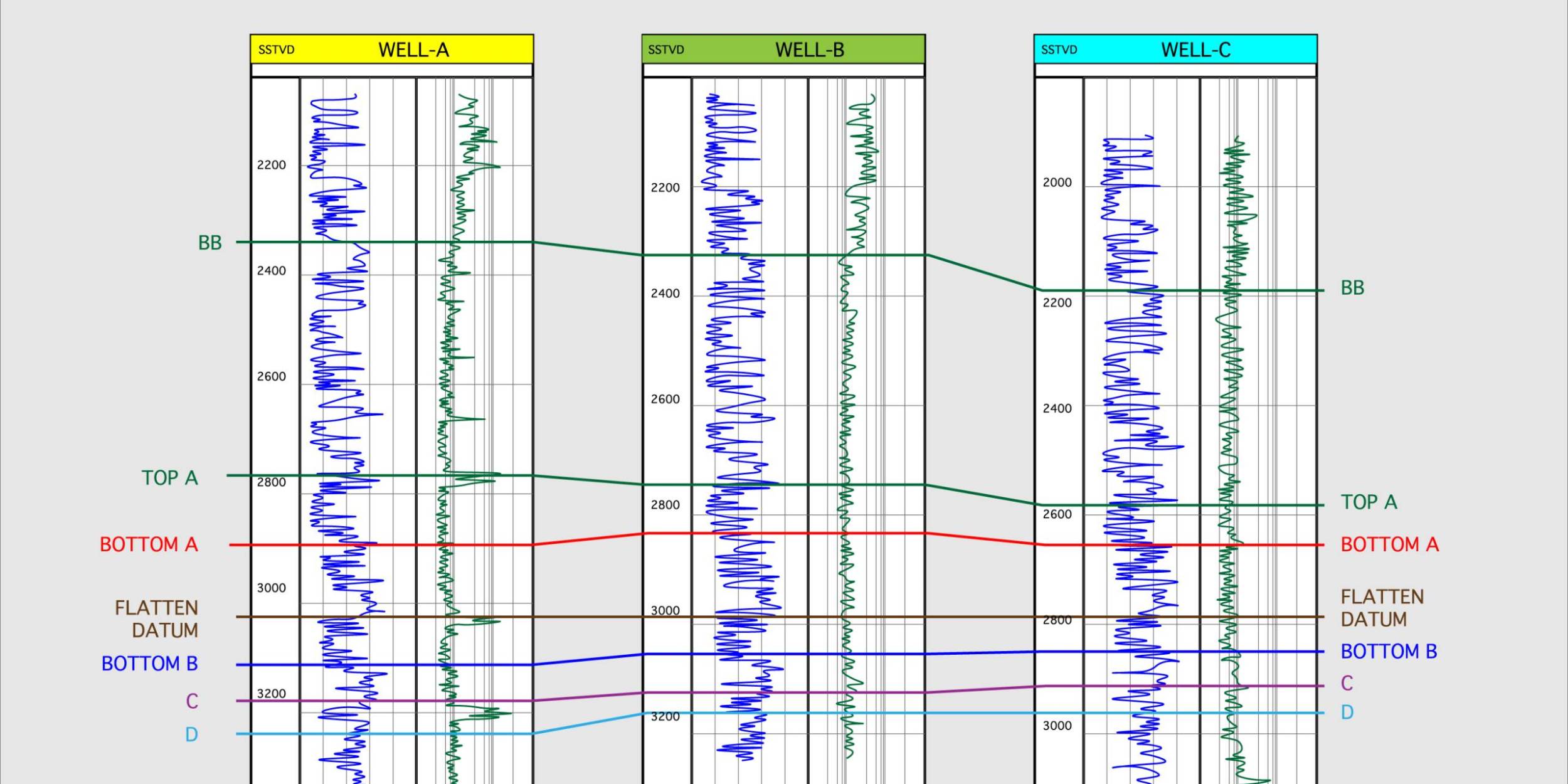Pick depth value 3000 in WELL-C track
This screenshot has width=1568, height=784.
(1057, 726)
